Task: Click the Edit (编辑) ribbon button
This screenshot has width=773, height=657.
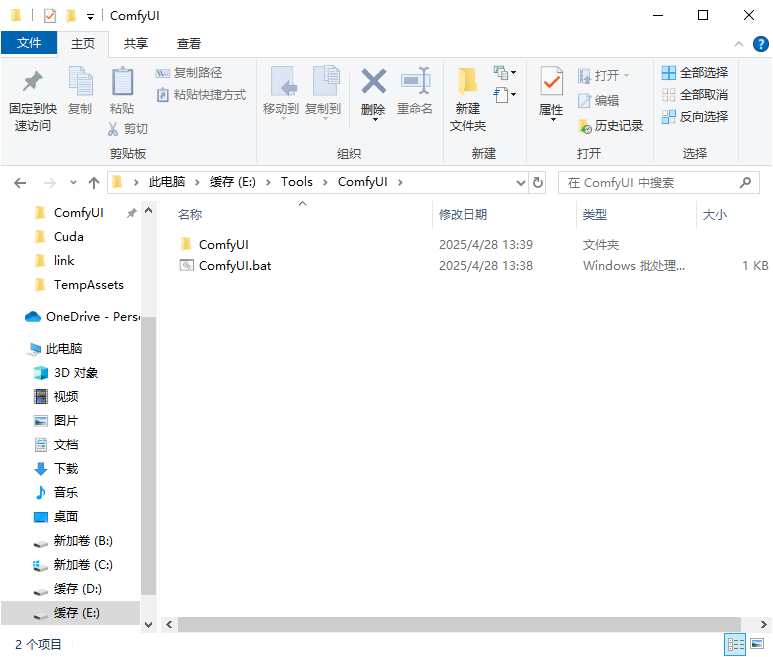Action: click(598, 101)
